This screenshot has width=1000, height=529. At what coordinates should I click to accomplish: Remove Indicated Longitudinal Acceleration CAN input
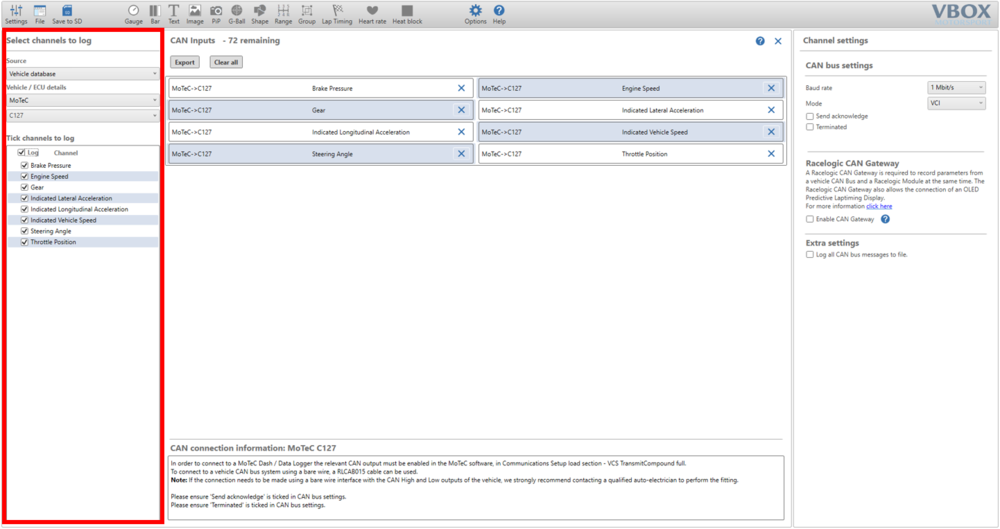pyautogui.click(x=461, y=131)
